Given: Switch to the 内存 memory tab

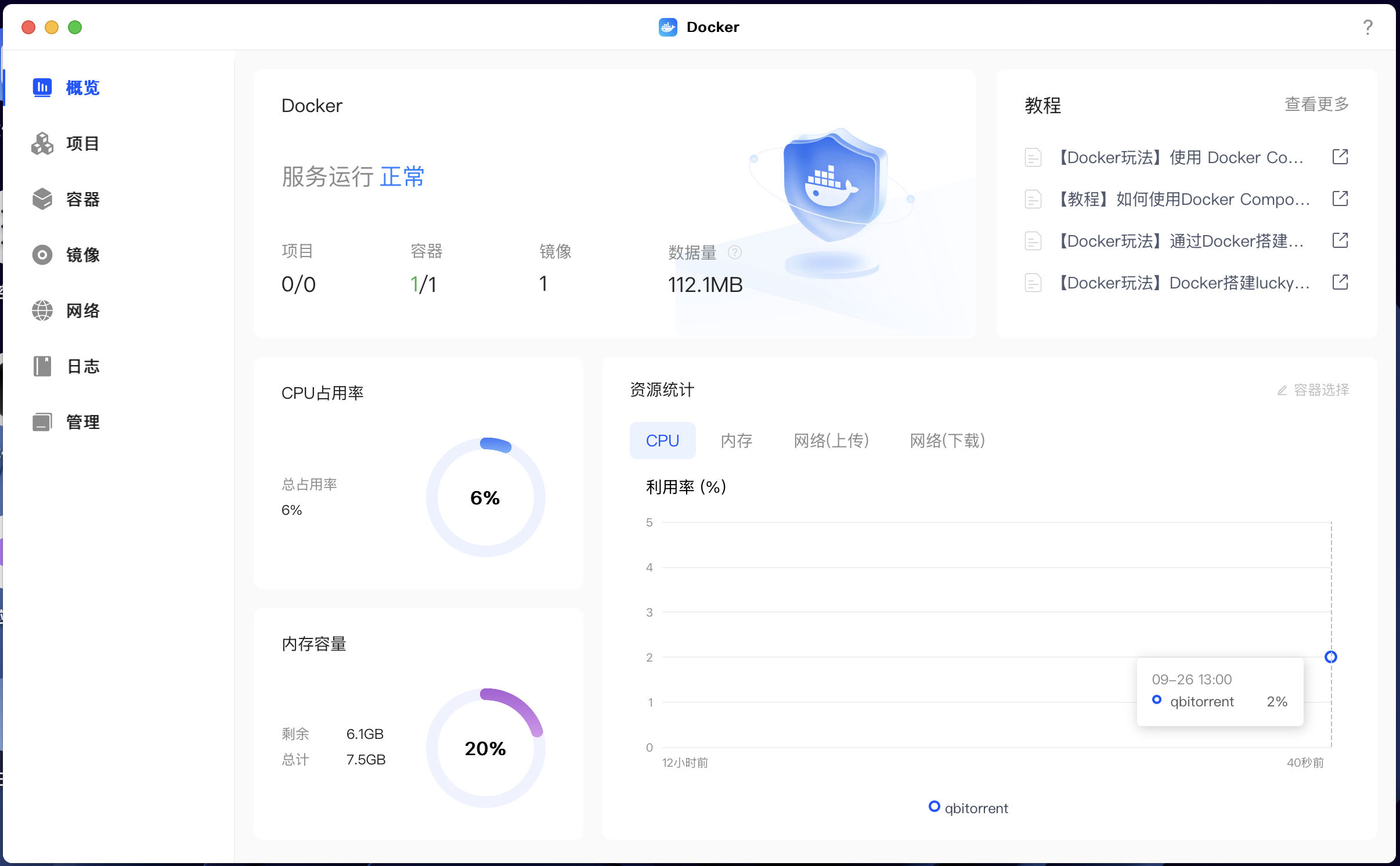Looking at the screenshot, I should [x=736, y=441].
